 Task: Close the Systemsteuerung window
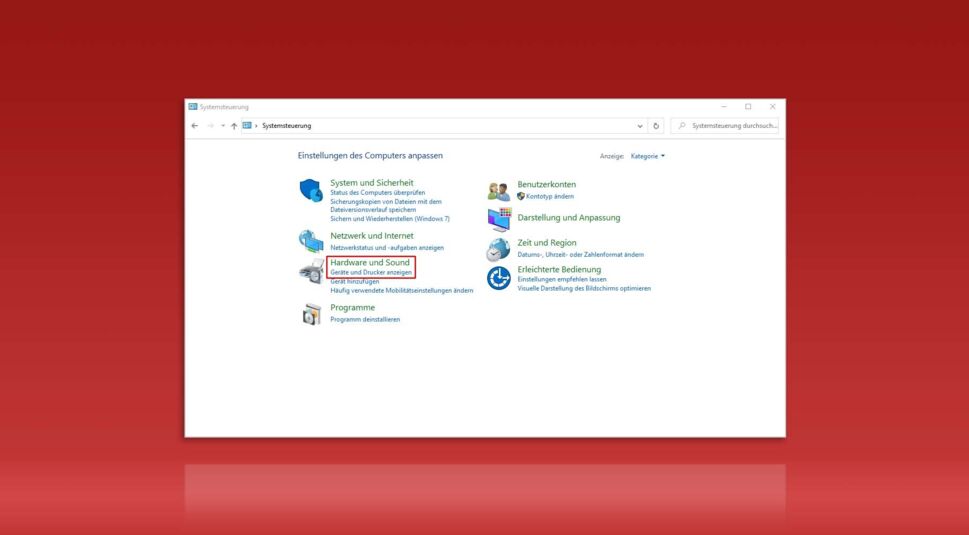pyautogui.click(x=772, y=107)
